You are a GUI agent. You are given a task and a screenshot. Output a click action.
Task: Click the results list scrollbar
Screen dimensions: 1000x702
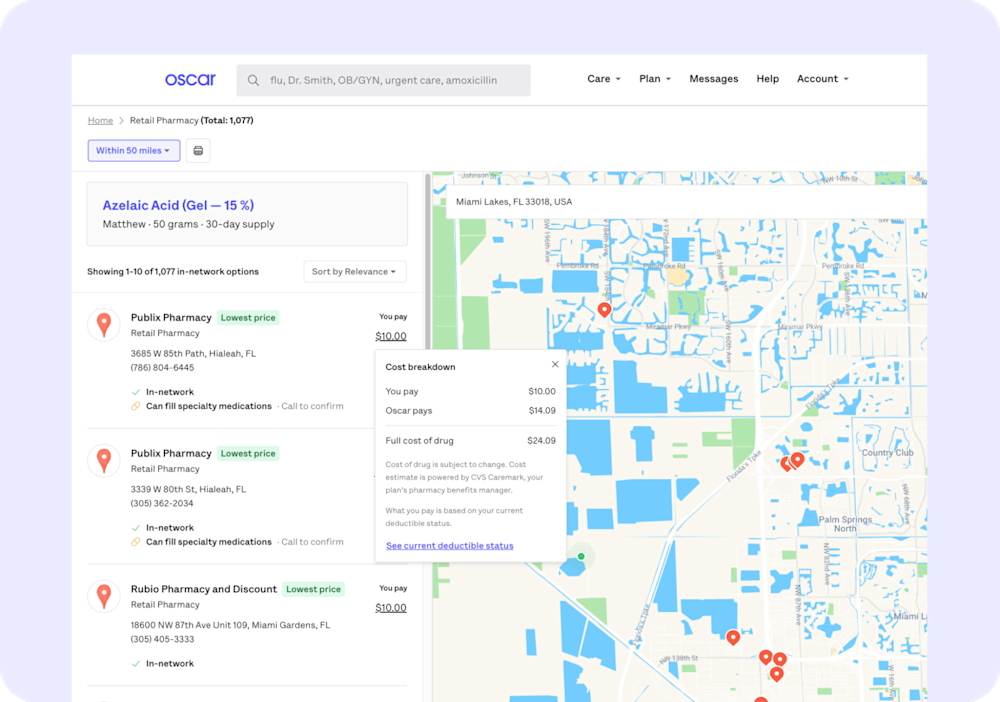tap(427, 260)
